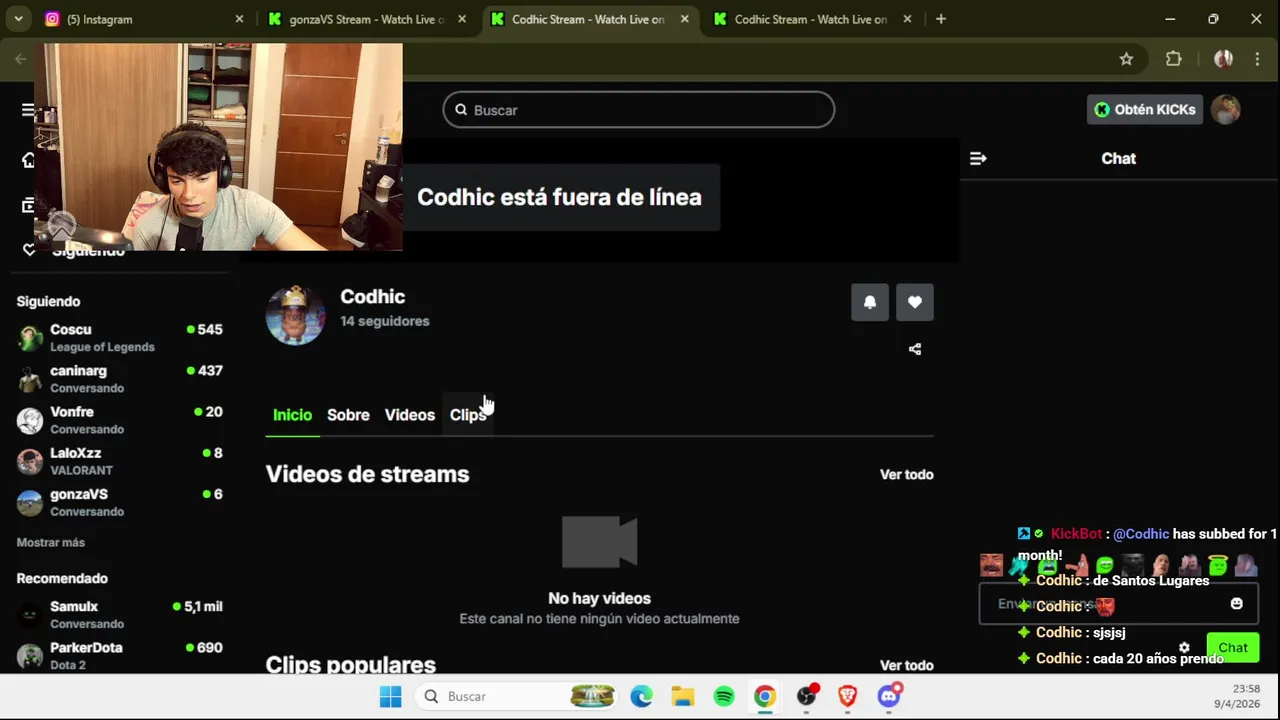The width and height of the screenshot is (1280, 720).
Task: Open the taskbar clock and date
Action: [x=1237, y=696]
